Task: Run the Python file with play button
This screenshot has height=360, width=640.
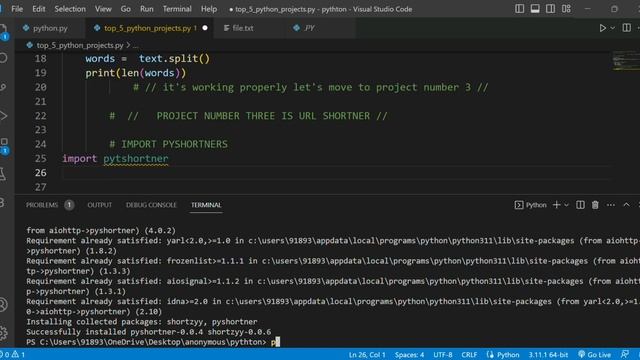Action: pos(602,28)
